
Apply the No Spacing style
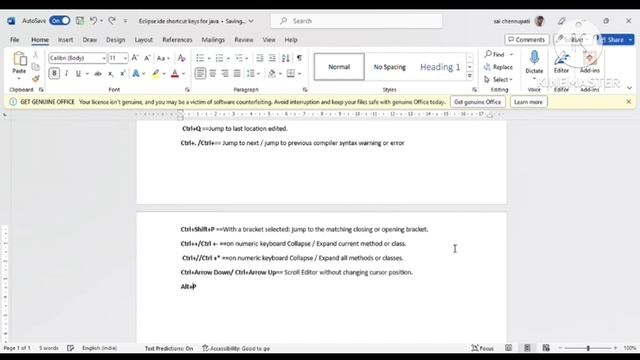pyautogui.click(x=390, y=67)
